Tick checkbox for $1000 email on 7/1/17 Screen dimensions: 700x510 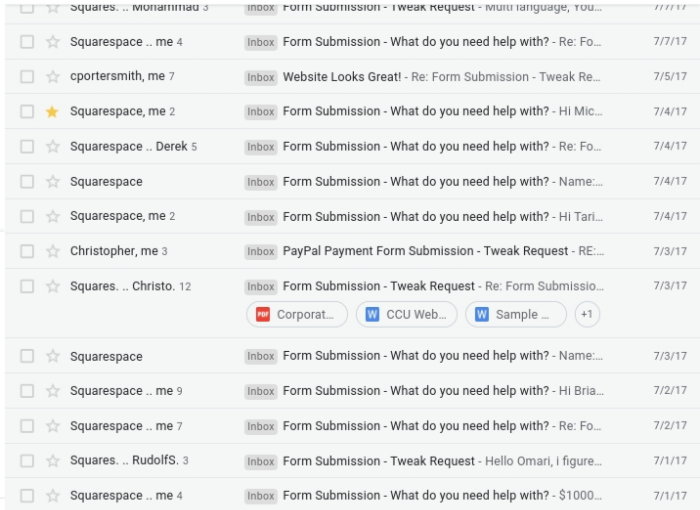pyautogui.click(x=27, y=496)
